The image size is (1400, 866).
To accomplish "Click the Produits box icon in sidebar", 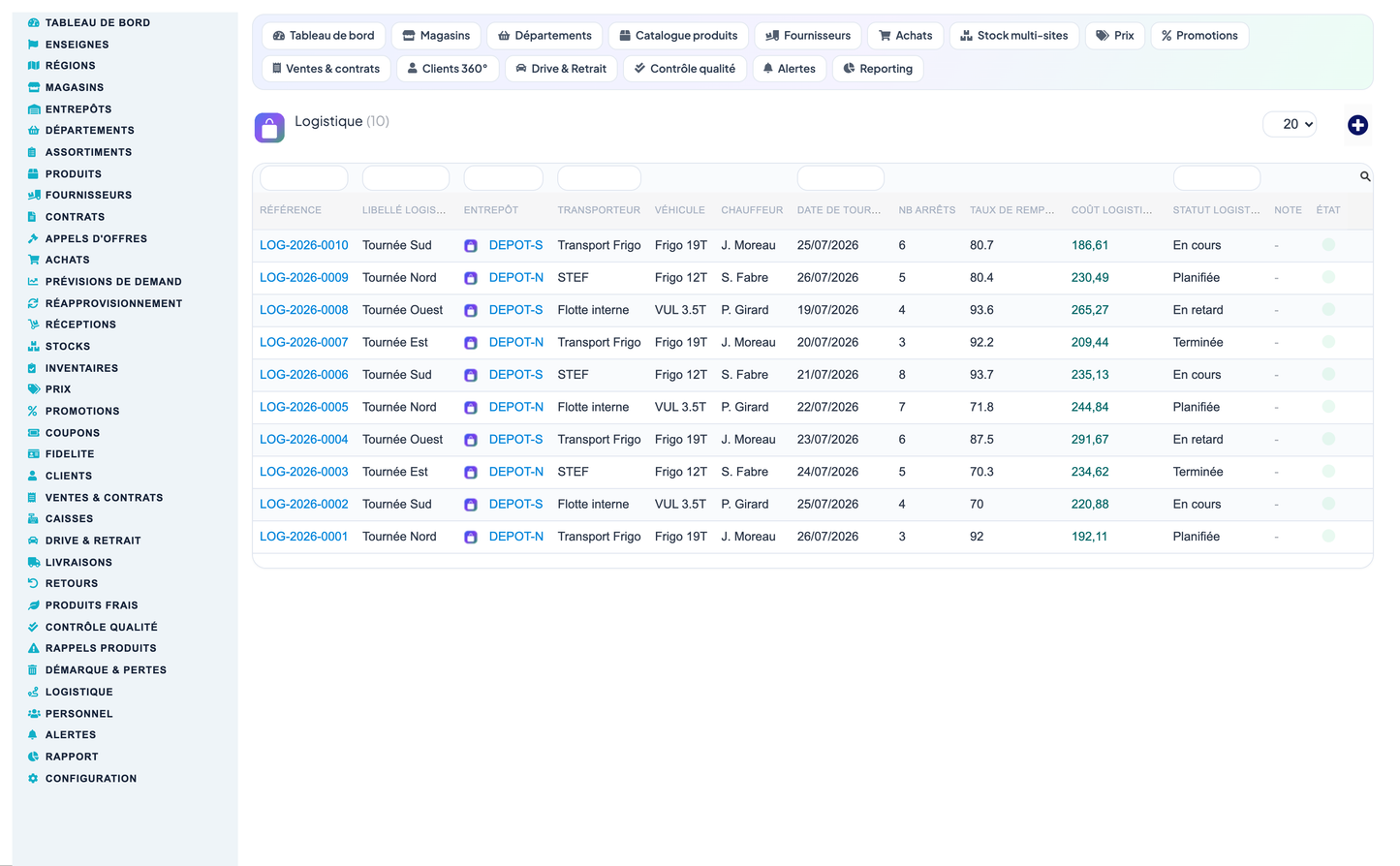I will (x=34, y=174).
